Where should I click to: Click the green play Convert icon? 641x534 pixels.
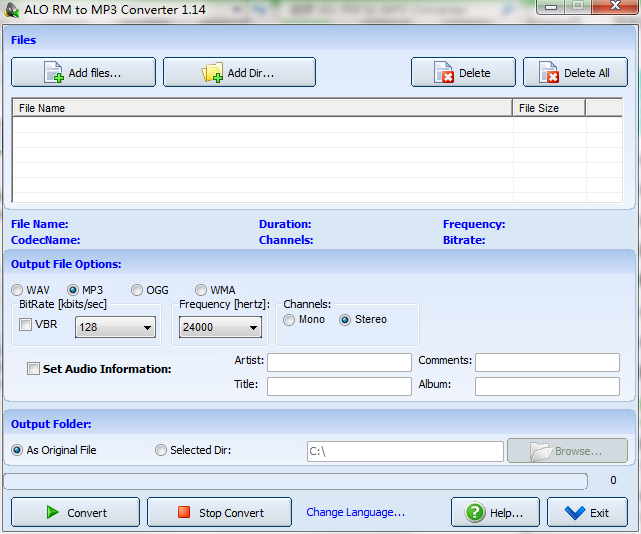(52, 512)
